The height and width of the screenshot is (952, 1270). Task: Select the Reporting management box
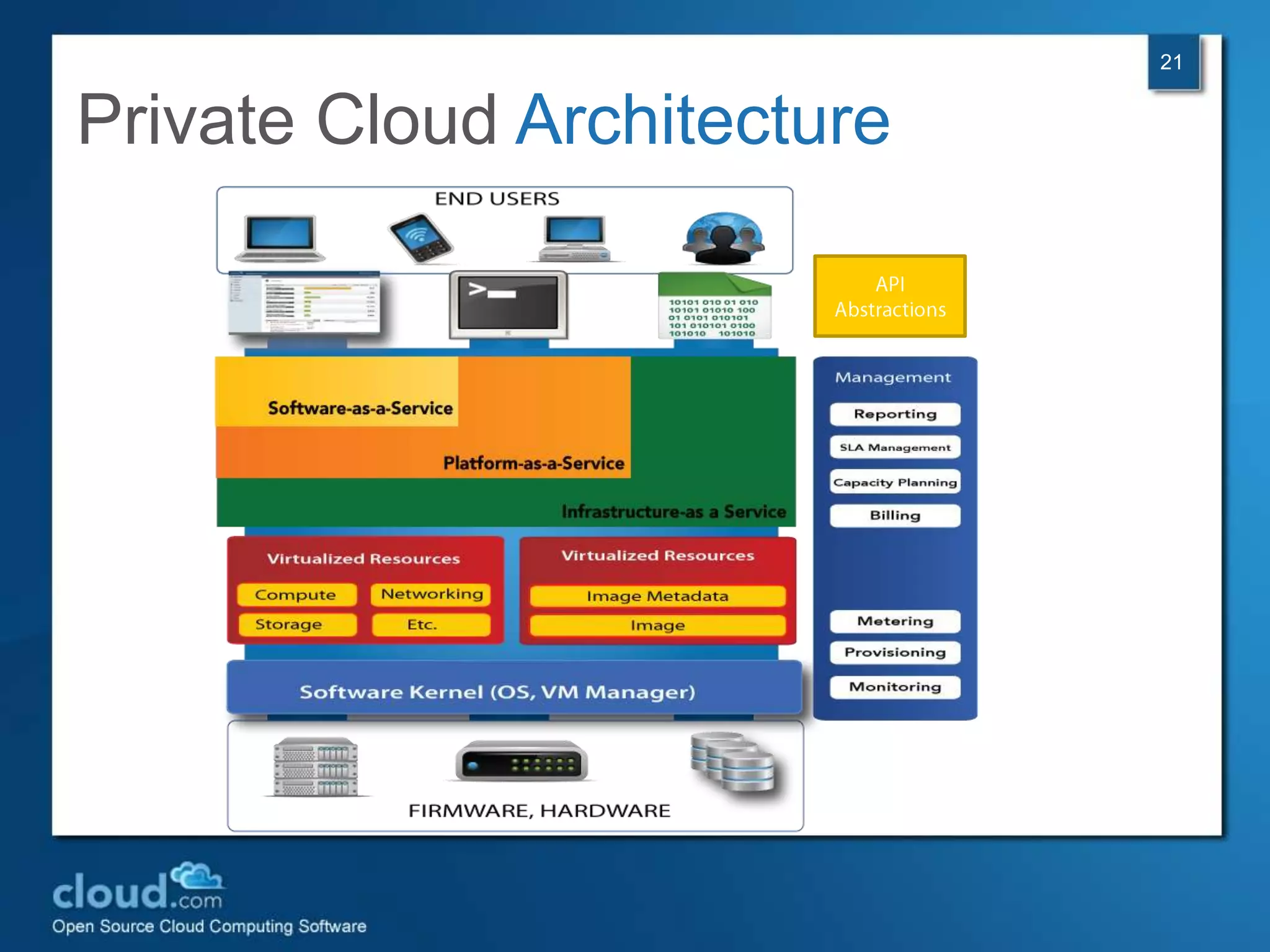click(895, 414)
